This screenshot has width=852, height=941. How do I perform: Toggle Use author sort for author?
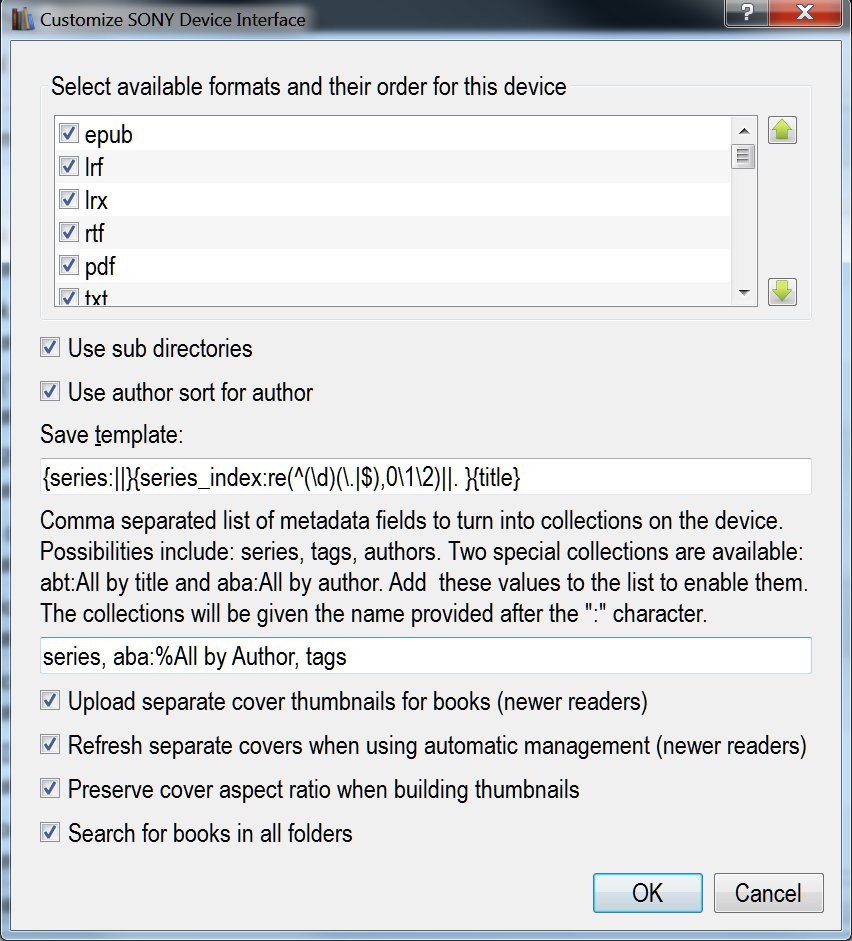click(x=49, y=392)
